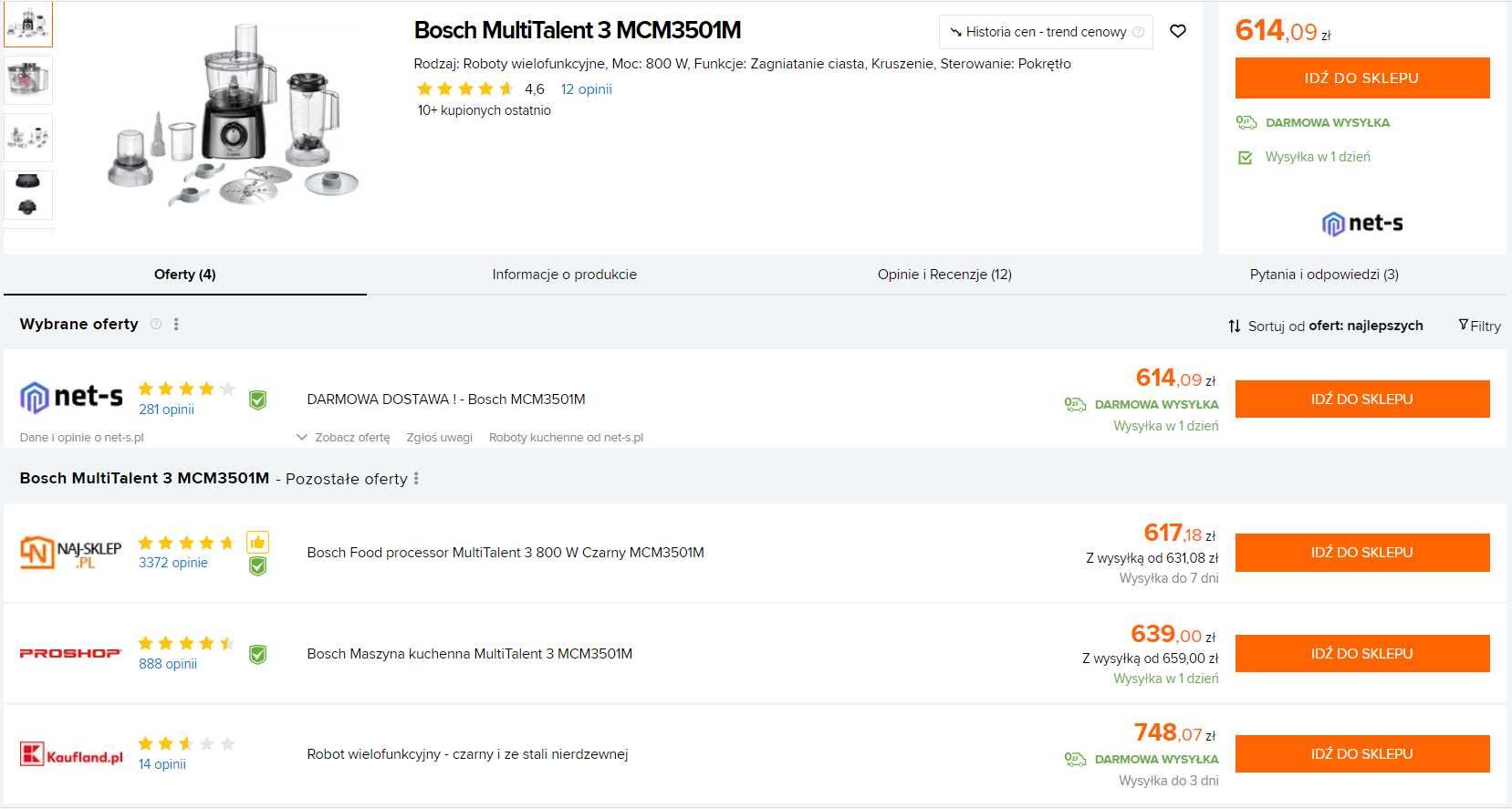Open Bosch Maszyna kuchenna MultiTalent 3 offer
The width and height of the screenshot is (1512, 809).
(x=469, y=654)
